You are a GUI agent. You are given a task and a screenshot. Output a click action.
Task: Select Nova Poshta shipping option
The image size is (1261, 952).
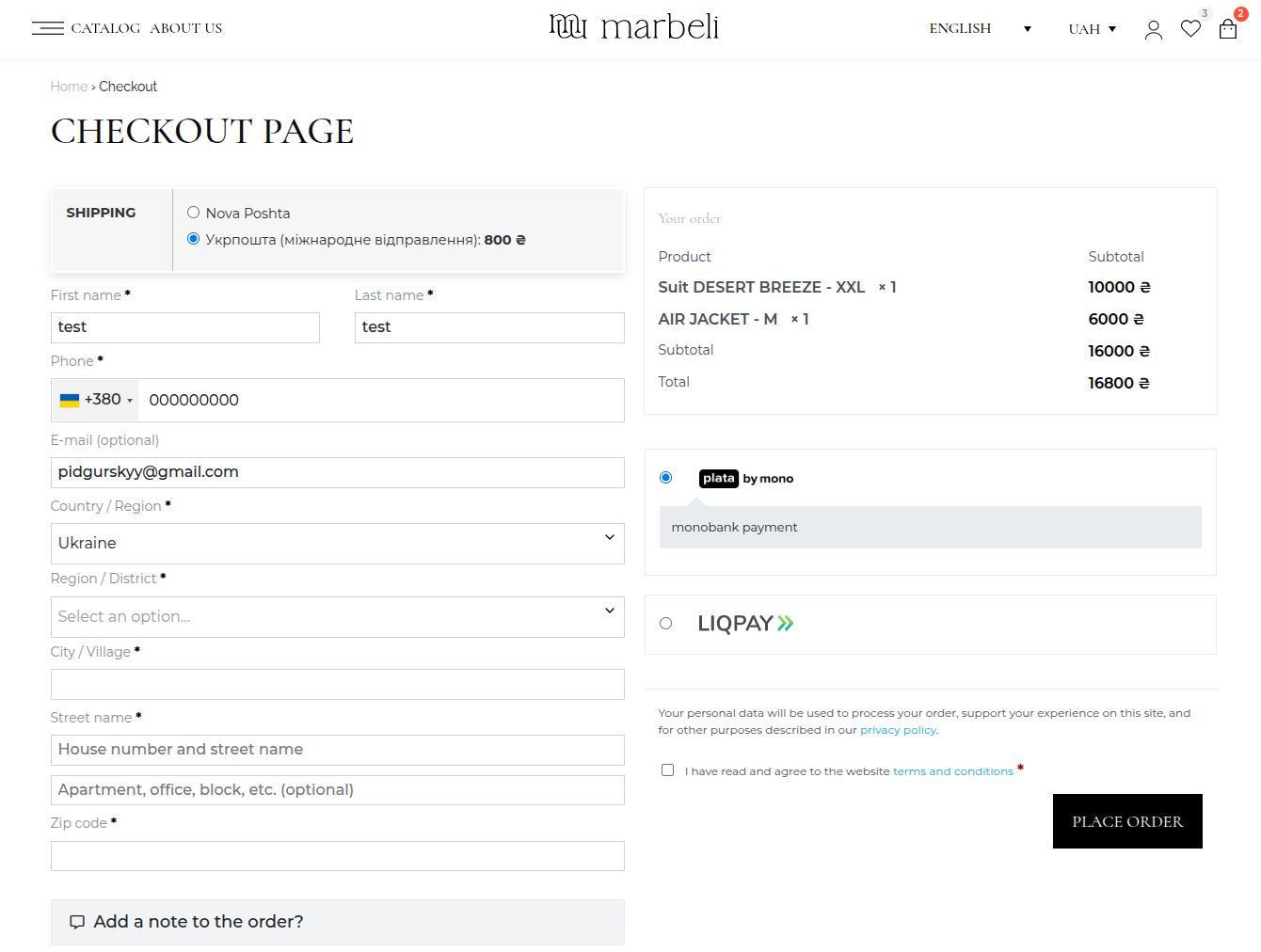(x=194, y=213)
